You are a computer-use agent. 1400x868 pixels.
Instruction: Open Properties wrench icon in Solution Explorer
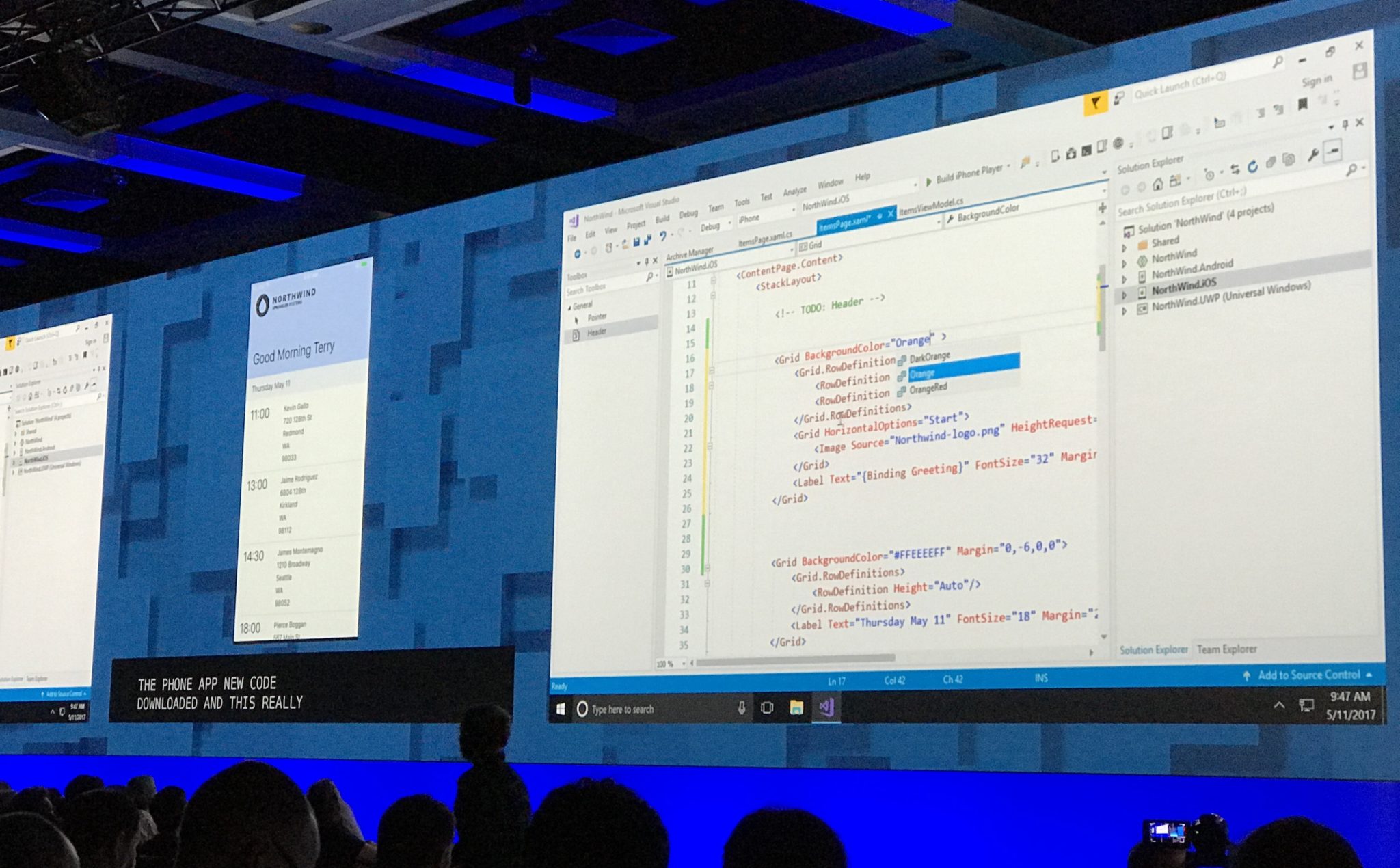click(x=1313, y=155)
